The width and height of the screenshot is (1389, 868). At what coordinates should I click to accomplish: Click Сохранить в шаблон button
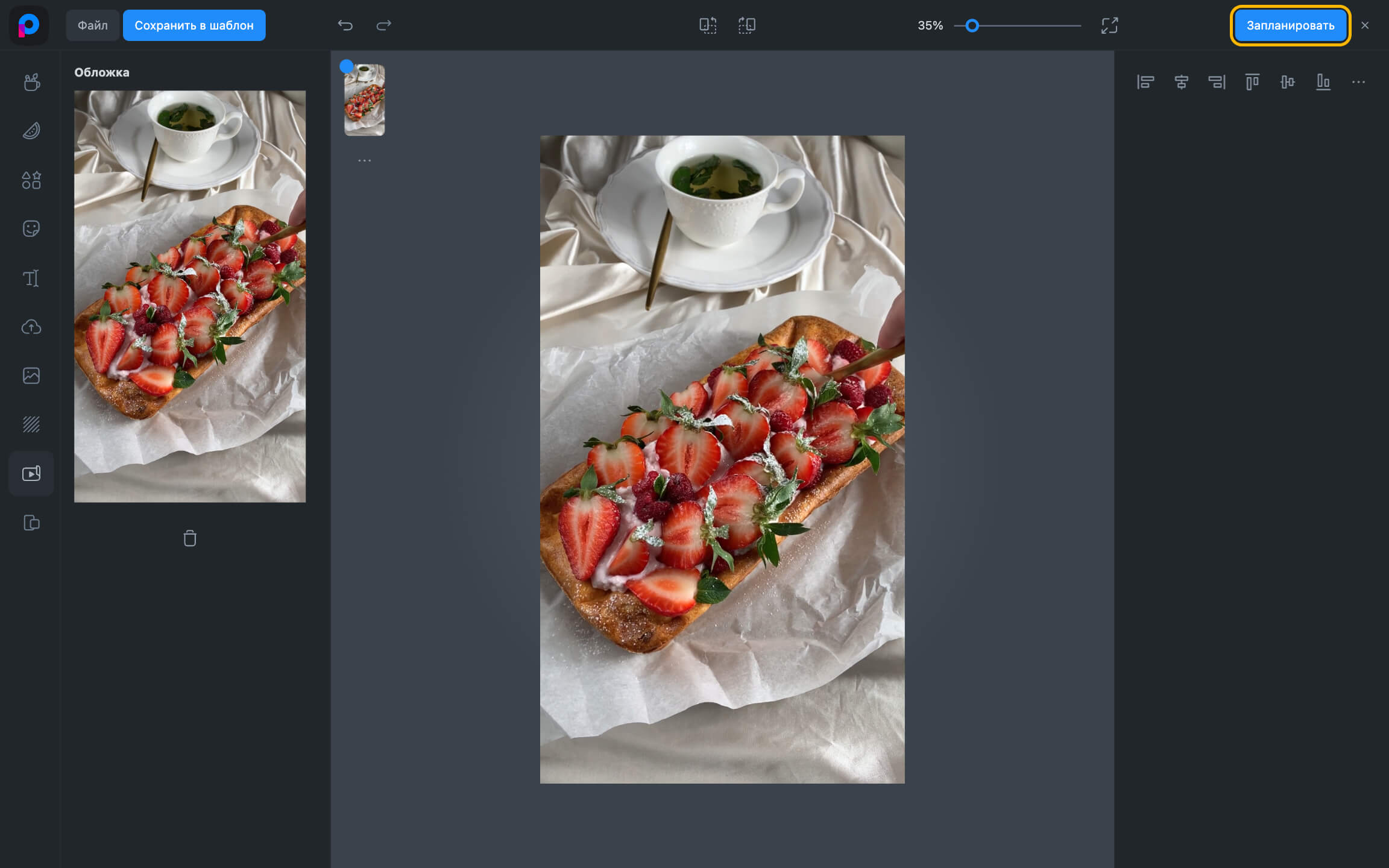194,25
